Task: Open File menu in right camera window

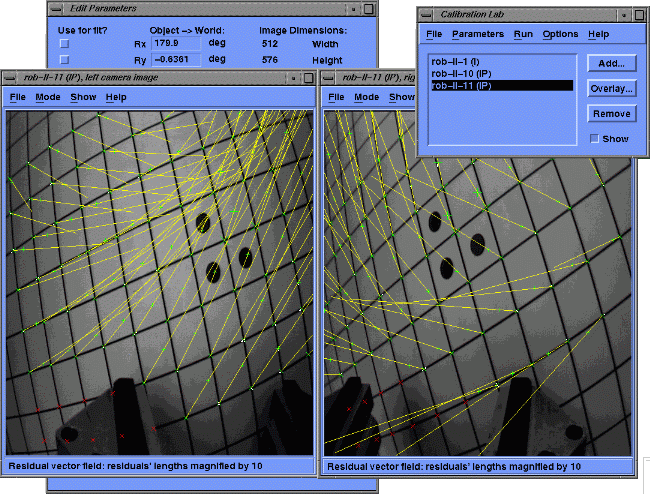Action: coord(336,97)
